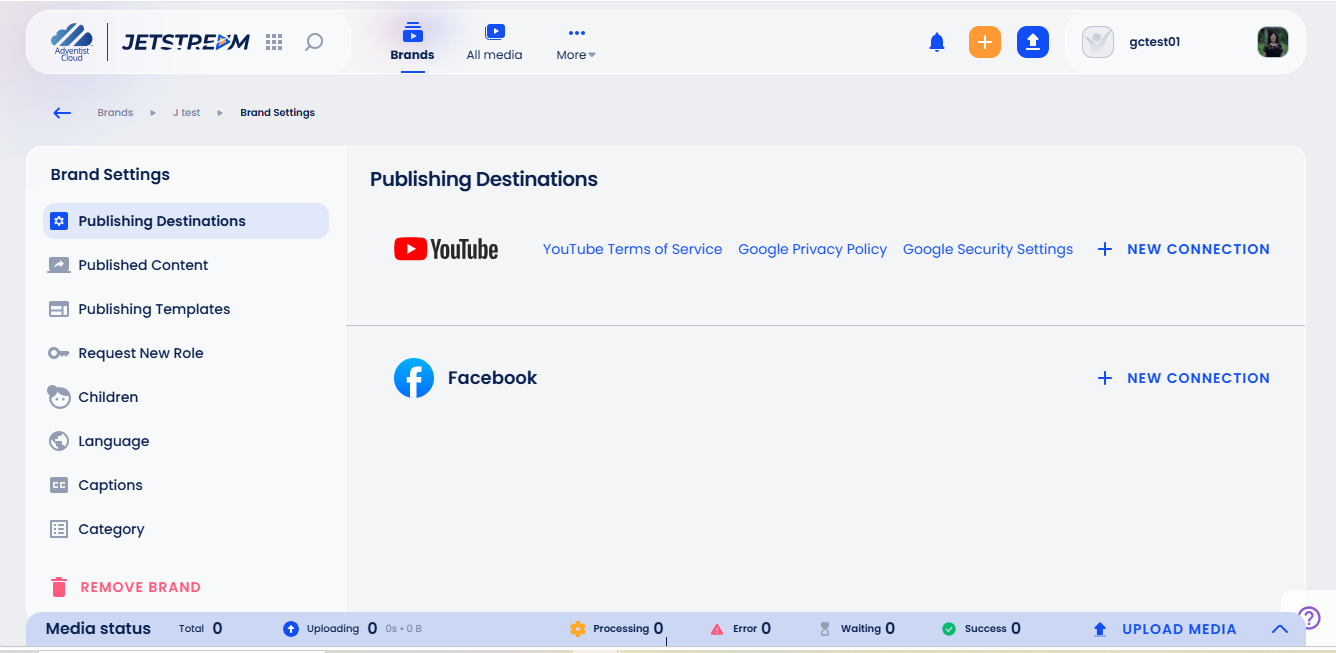This screenshot has width=1336, height=653.
Task: Open Captions settings
Action: point(186,485)
